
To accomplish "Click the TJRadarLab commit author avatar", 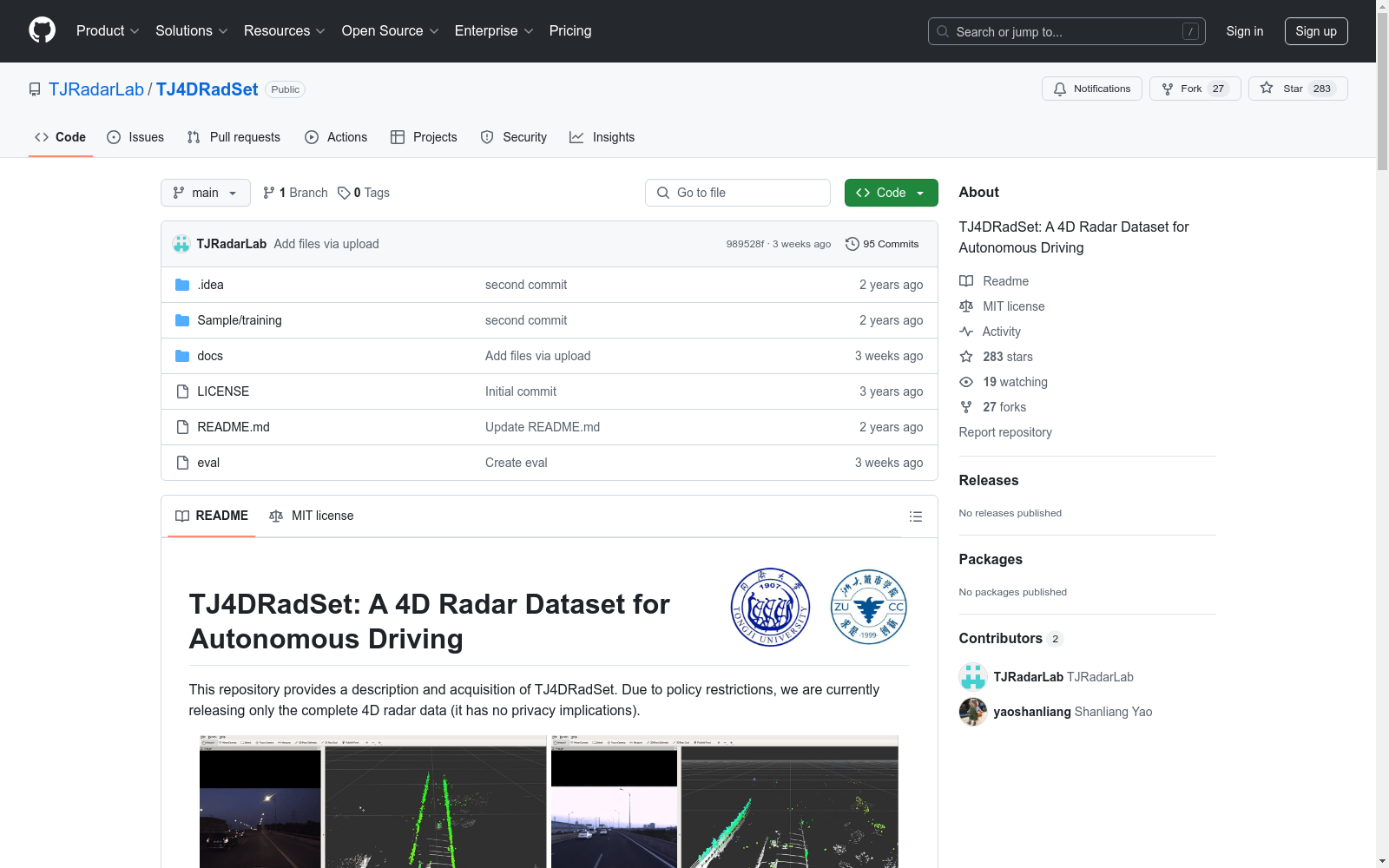I will coord(181,244).
